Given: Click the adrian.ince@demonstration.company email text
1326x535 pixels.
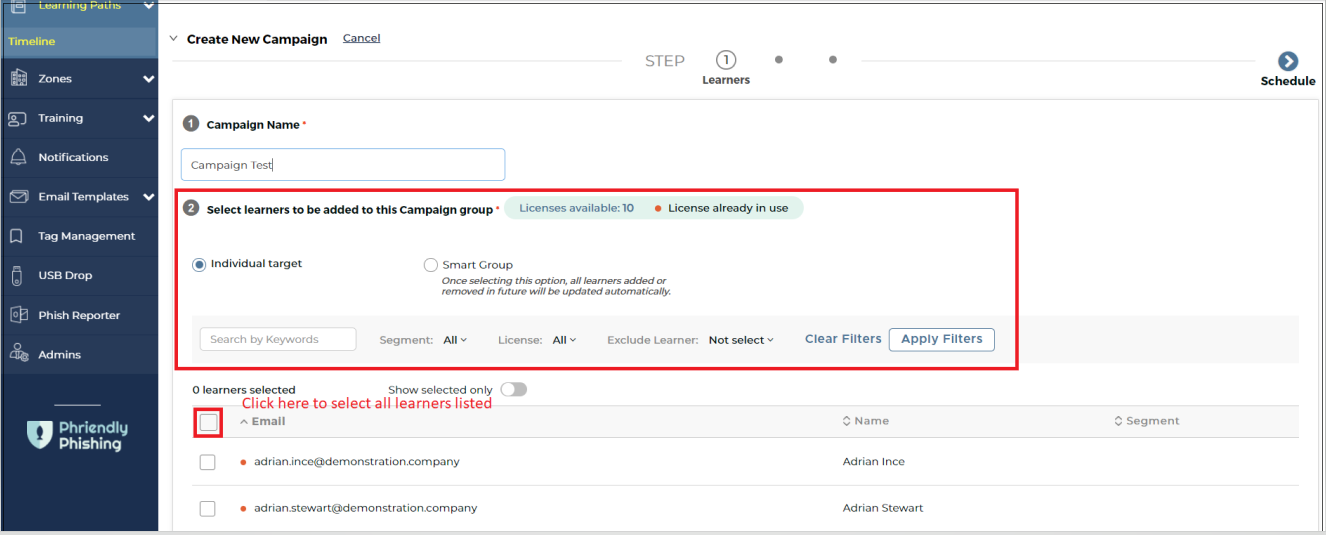Looking at the screenshot, I should (x=356, y=462).
